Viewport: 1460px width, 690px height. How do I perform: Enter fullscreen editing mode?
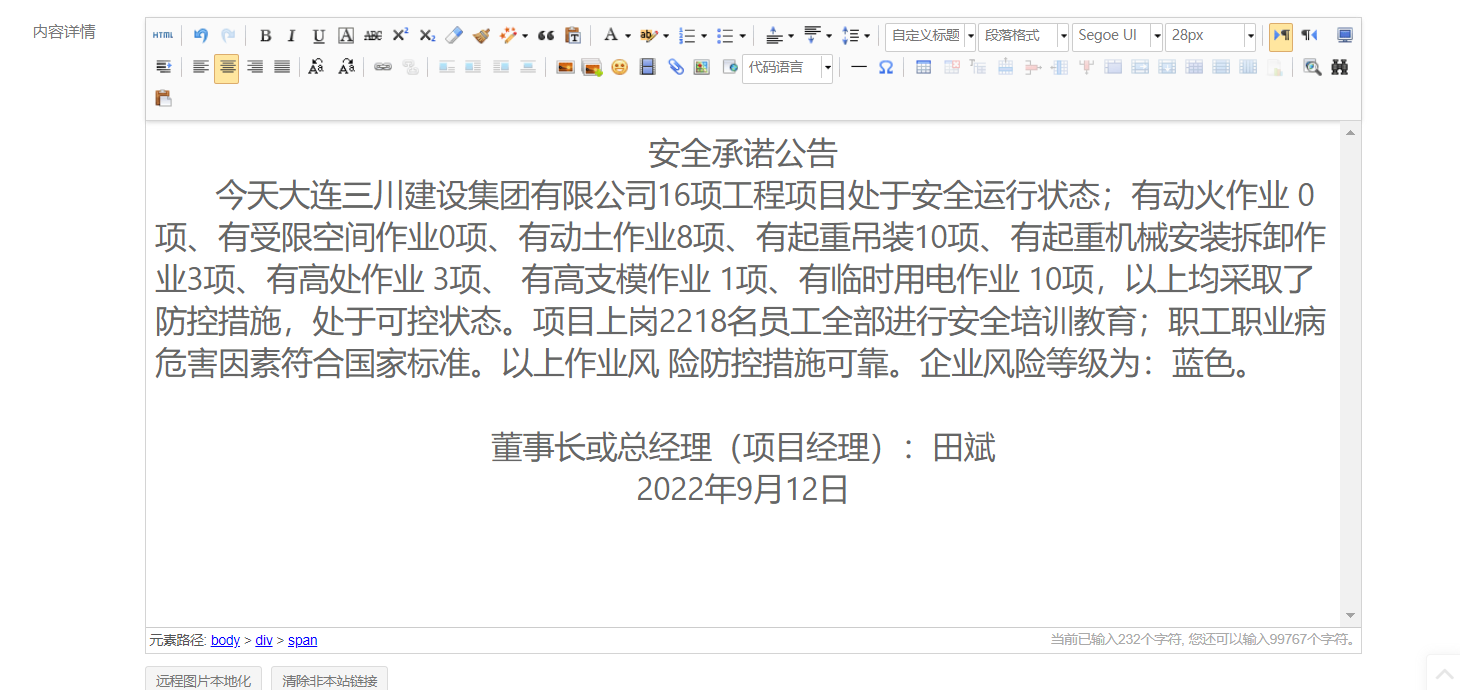[1345, 35]
